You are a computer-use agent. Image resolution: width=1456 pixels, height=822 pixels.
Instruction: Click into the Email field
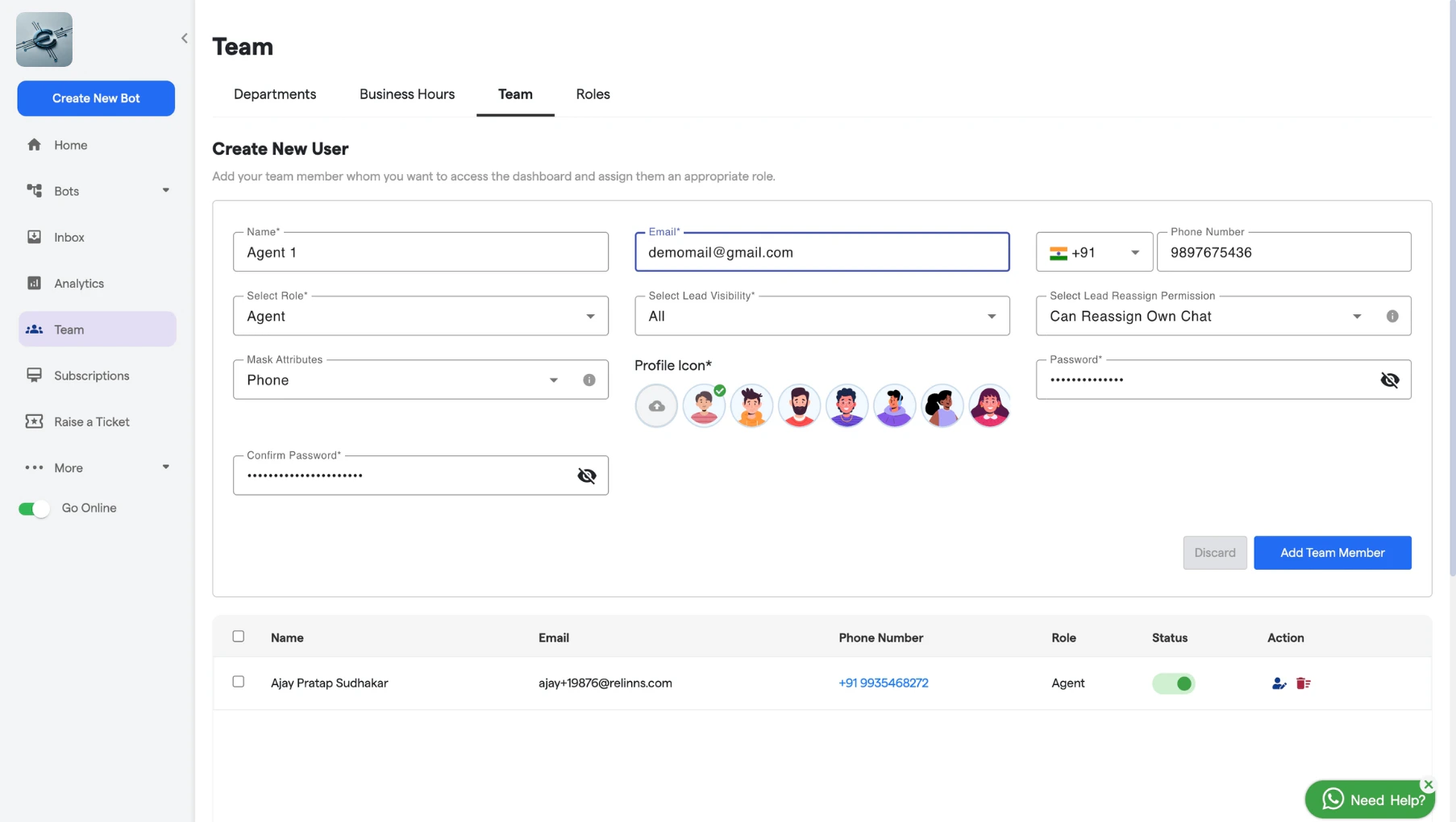coord(822,252)
